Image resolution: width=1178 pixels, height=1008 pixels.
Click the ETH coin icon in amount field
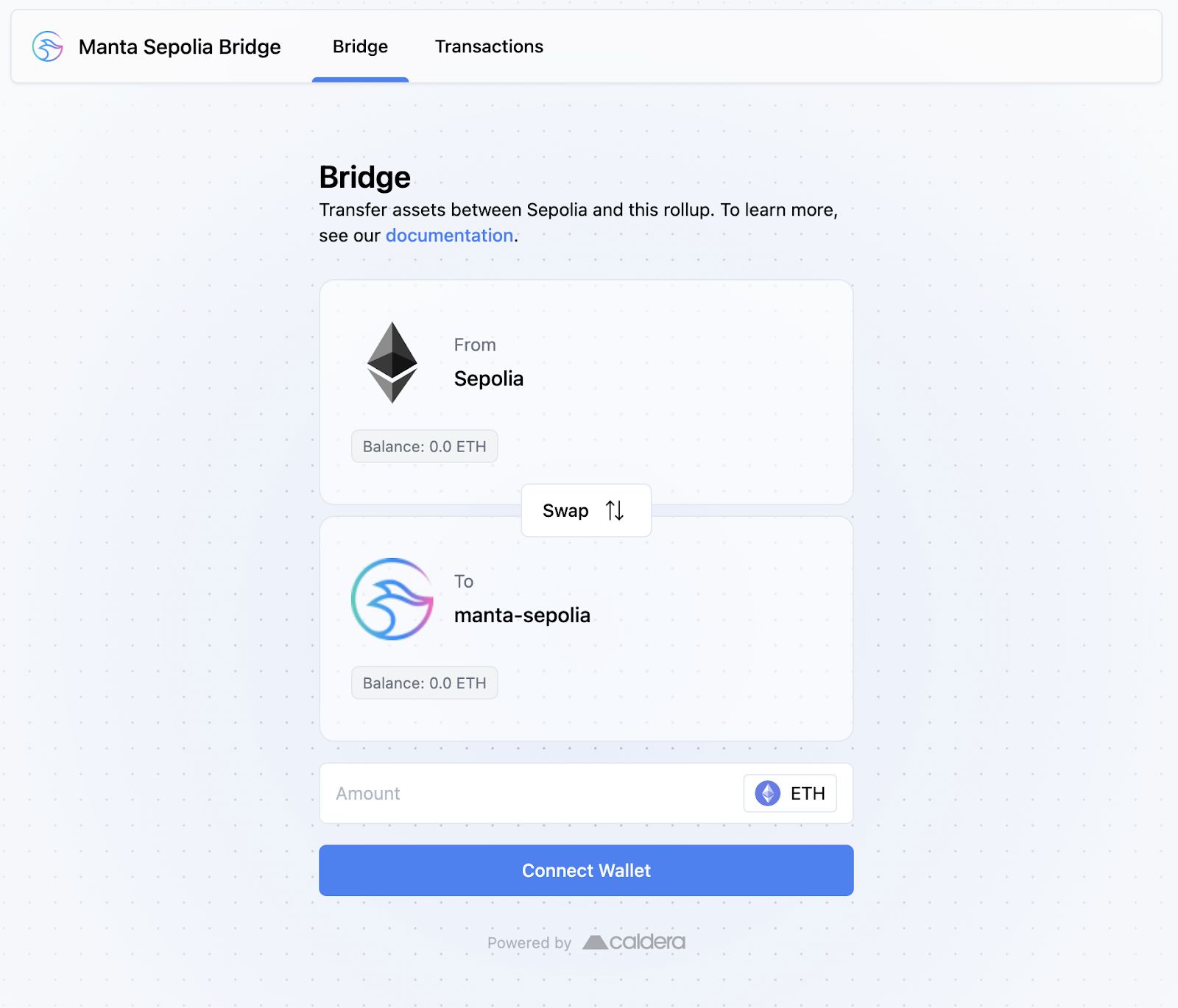768,793
